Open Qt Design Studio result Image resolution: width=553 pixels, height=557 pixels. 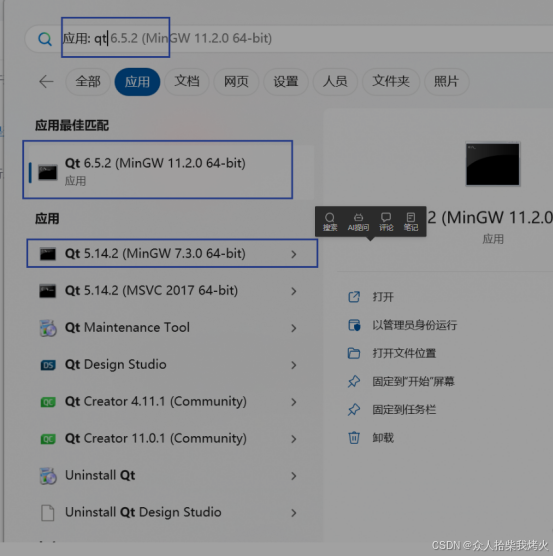[x=172, y=364]
